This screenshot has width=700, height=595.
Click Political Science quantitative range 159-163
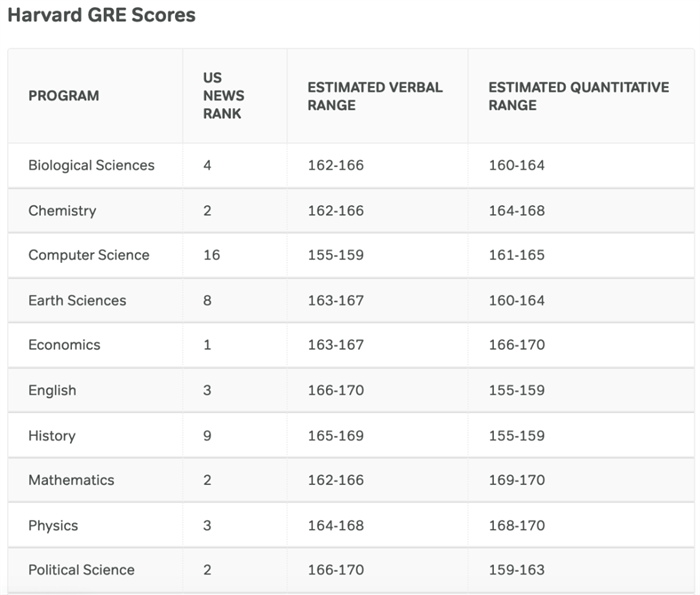(516, 570)
